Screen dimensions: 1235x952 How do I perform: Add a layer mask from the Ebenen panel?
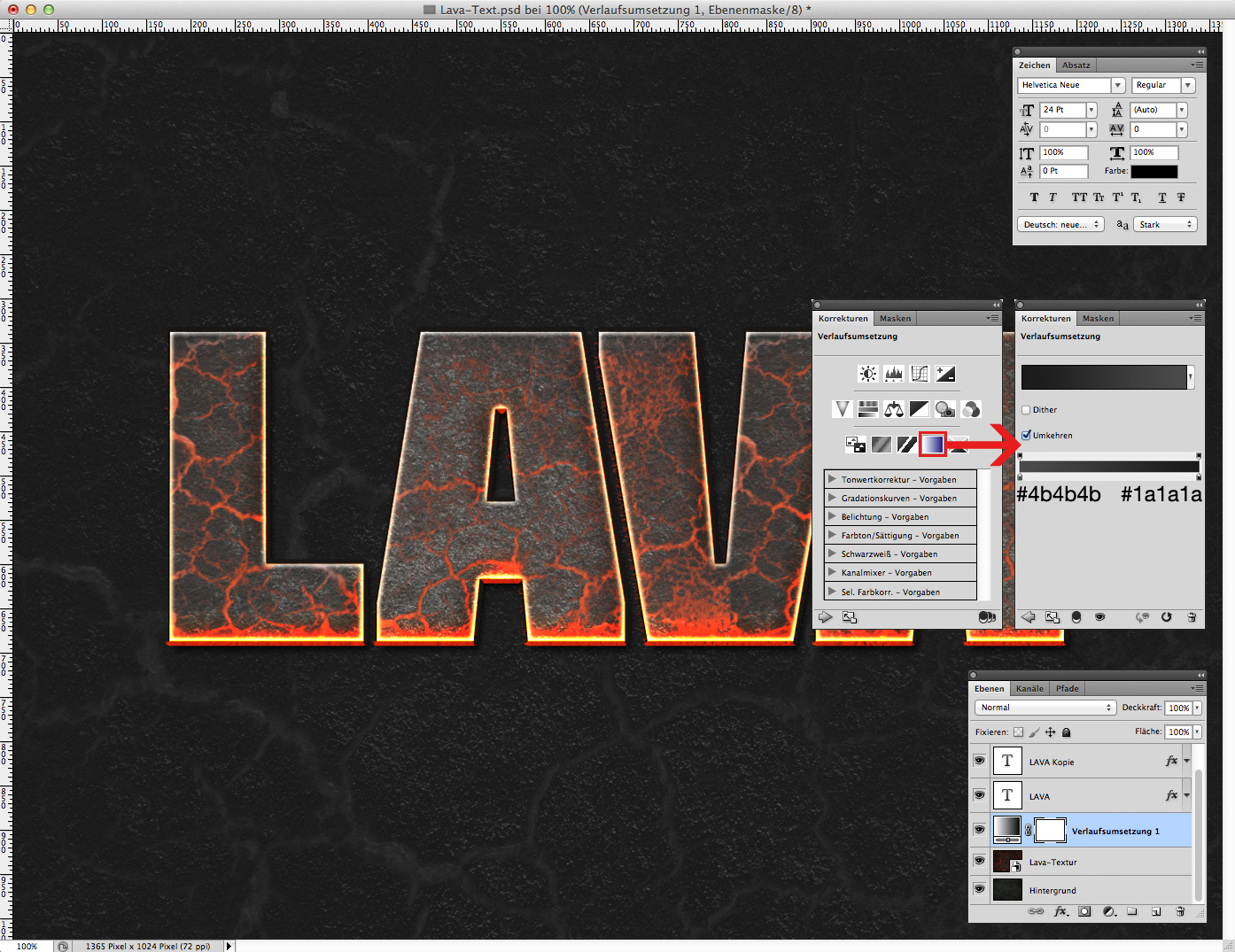tap(1084, 911)
